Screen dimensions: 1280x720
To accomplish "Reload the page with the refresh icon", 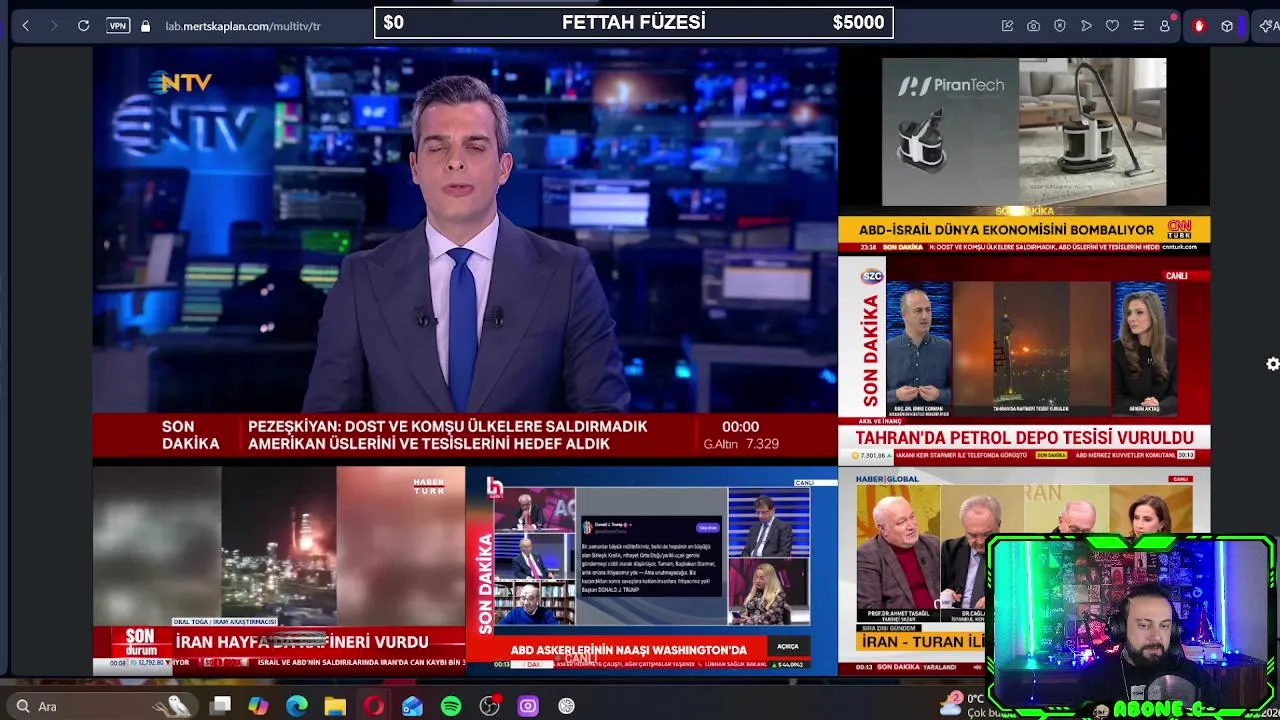I will (x=84, y=26).
